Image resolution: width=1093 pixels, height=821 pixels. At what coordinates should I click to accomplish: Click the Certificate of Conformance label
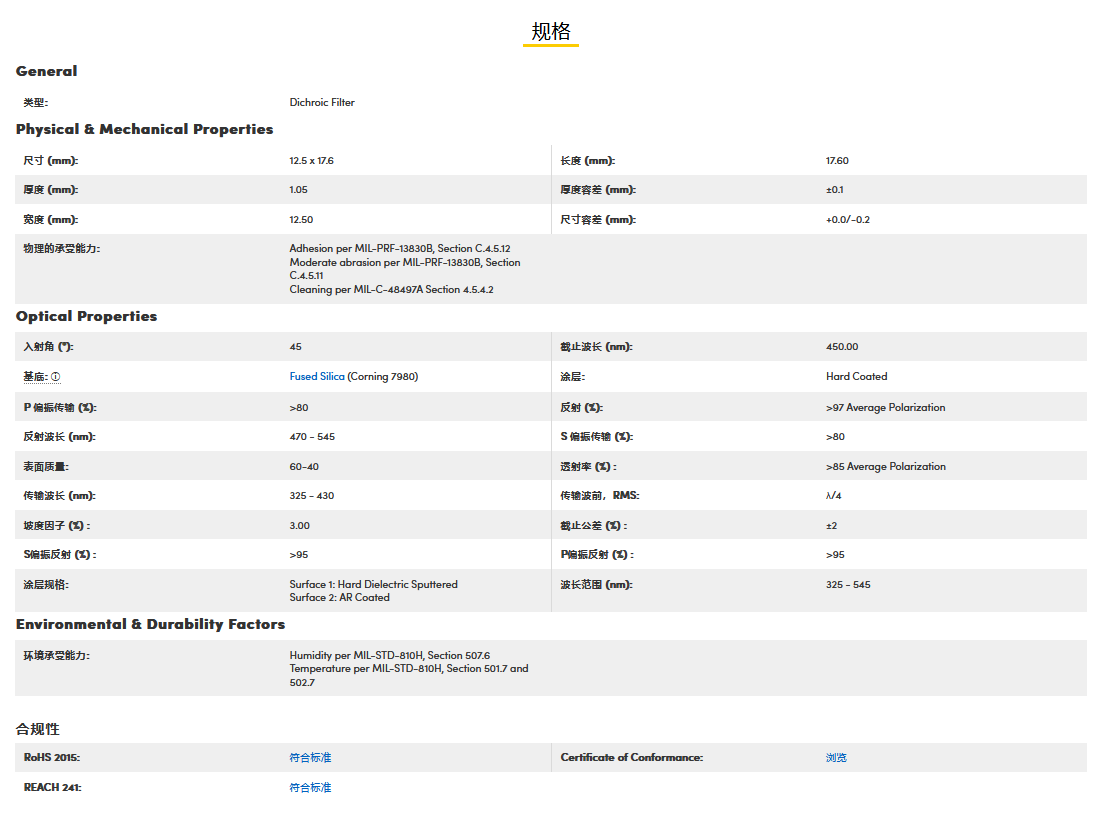(631, 758)
